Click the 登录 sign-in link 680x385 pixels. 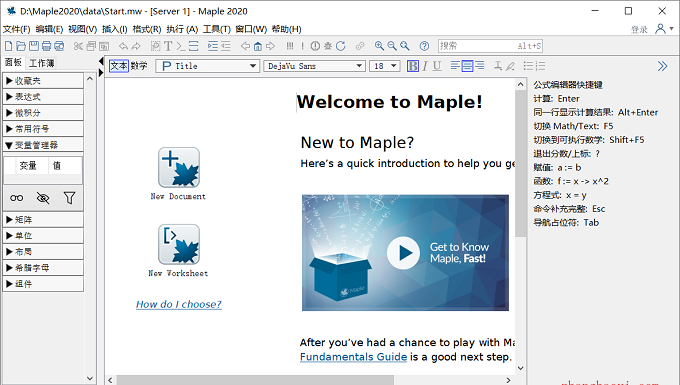click(639, 29)
